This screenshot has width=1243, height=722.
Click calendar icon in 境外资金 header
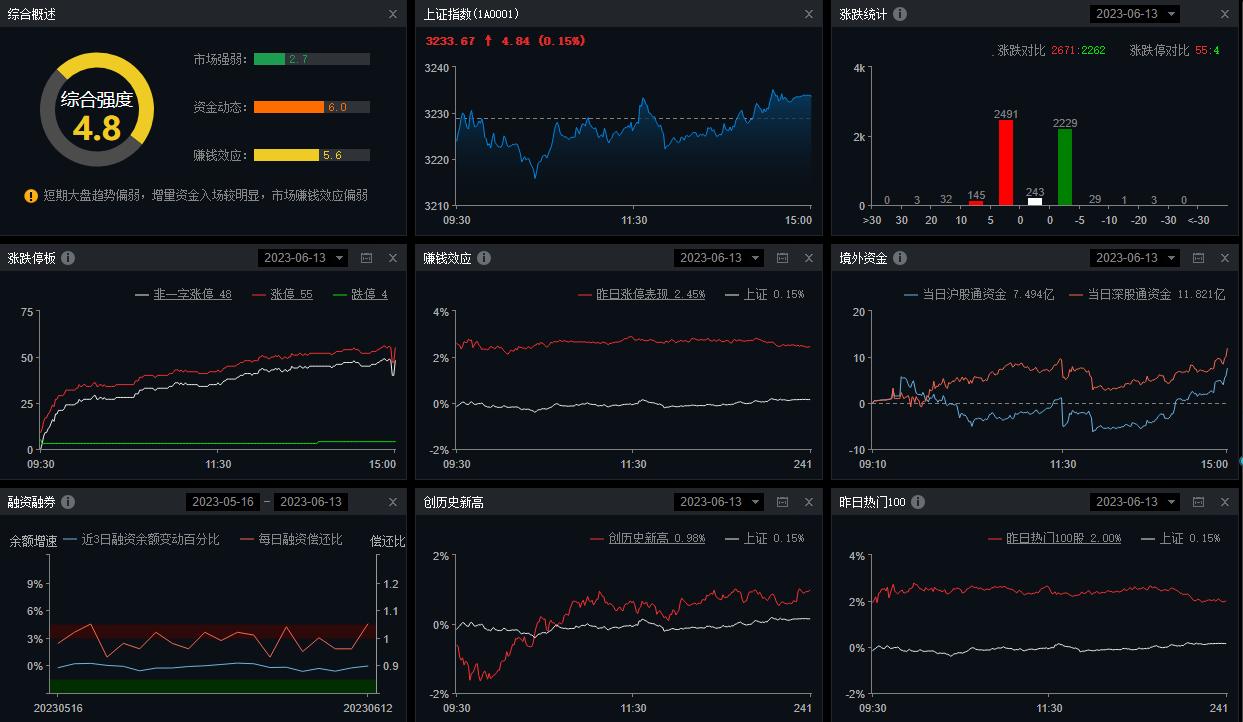point(1198,258)
